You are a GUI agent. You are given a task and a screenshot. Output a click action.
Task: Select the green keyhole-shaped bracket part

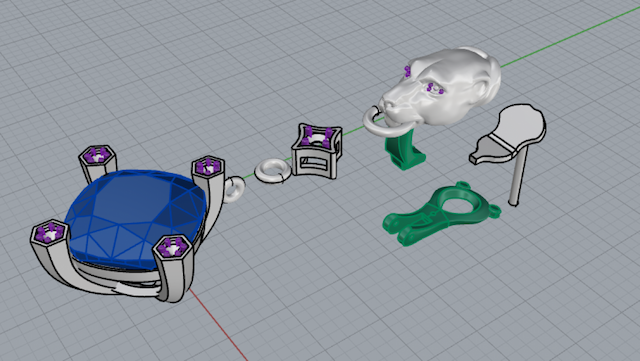tap(441, 214)
